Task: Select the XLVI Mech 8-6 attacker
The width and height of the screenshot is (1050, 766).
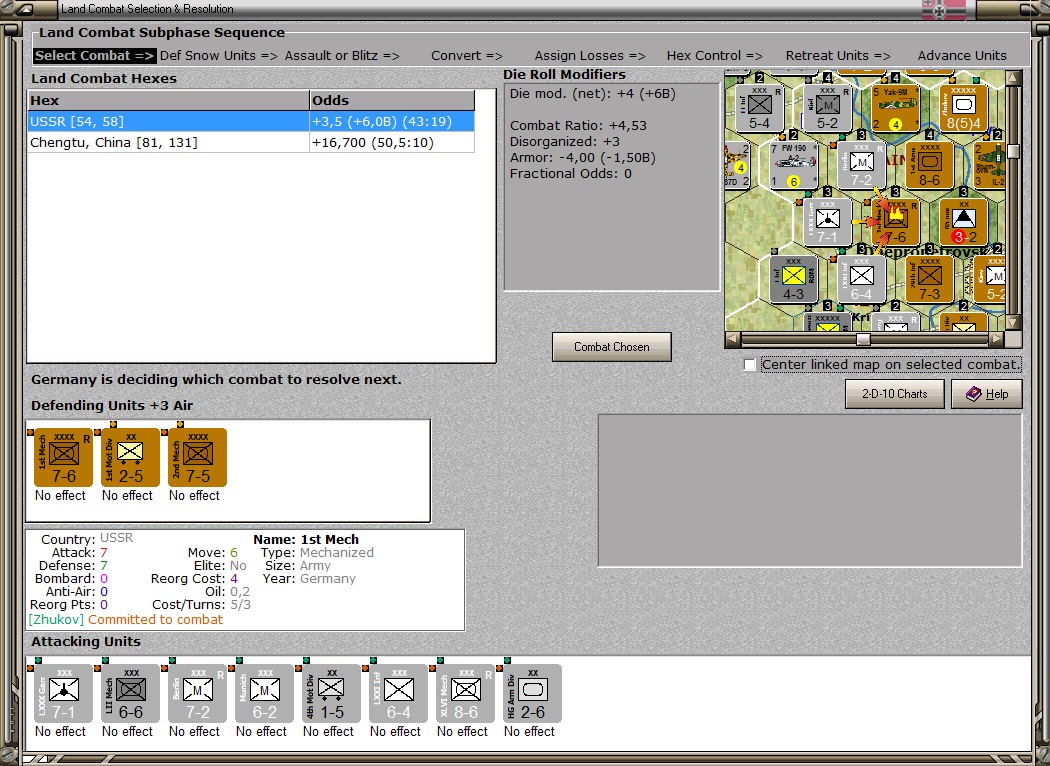Action: pos(465,694)
